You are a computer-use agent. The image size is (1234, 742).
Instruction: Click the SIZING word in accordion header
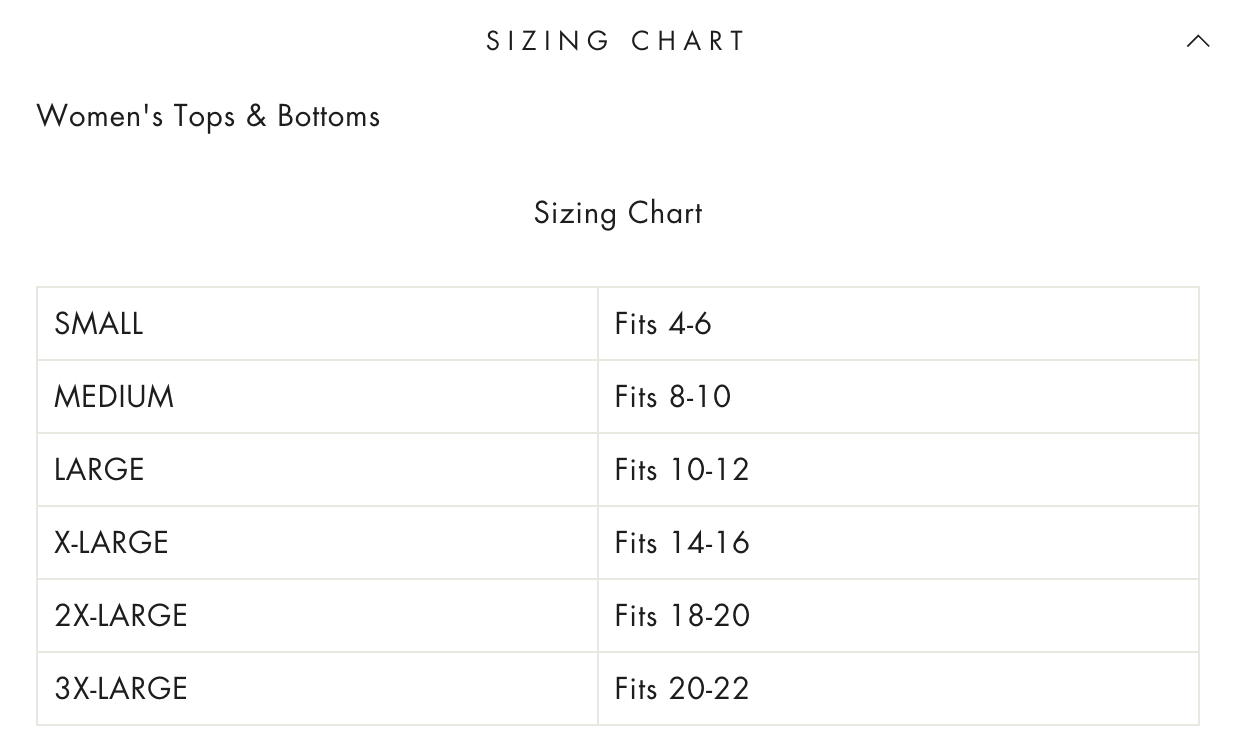548,41
